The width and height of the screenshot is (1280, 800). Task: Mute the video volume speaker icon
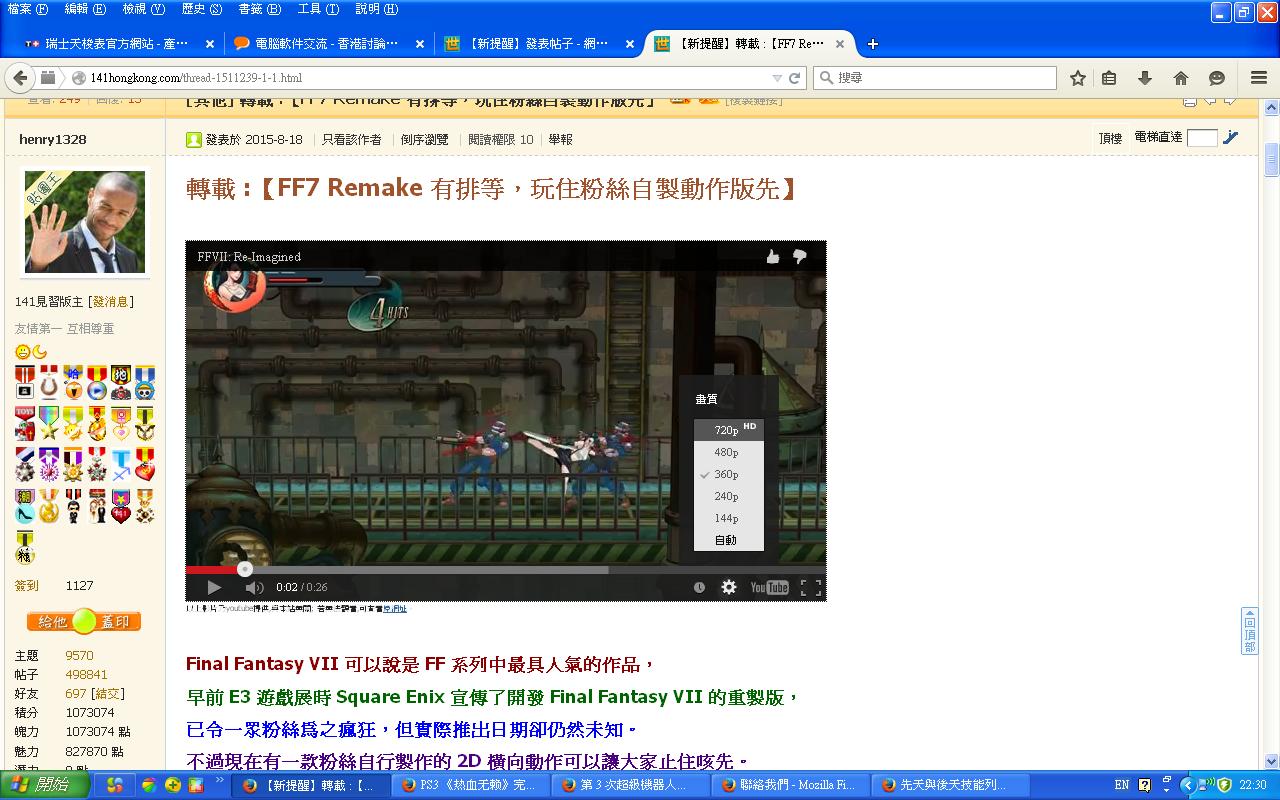254,587
